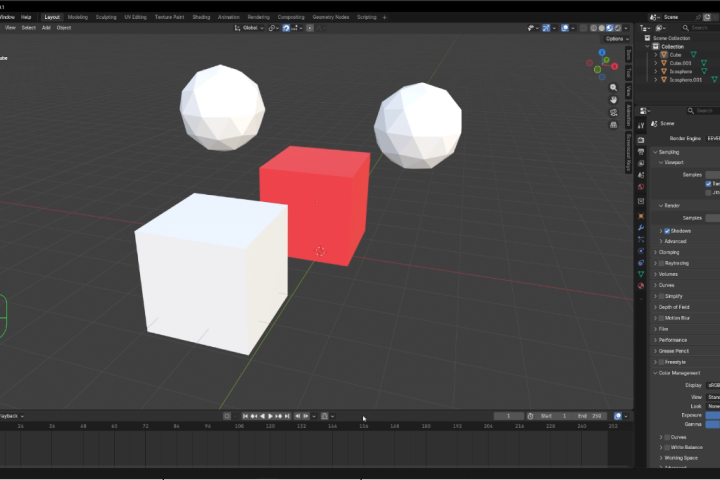Switch to the Modeling workspace tab

pyautogui.click(x=78, y=17)
